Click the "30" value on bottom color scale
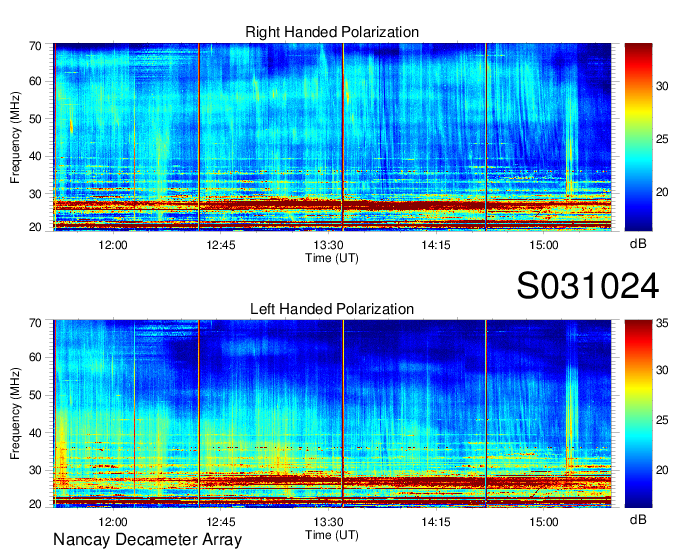This screenshot has width=680, height=552. click(662, 370)
